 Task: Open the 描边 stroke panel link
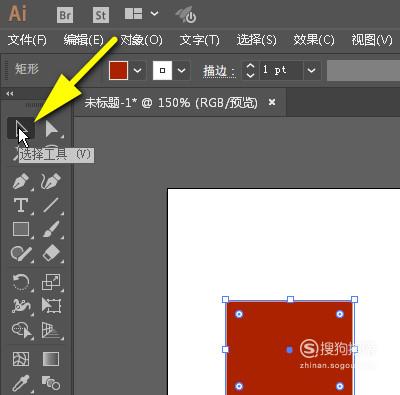pos(219,71)
